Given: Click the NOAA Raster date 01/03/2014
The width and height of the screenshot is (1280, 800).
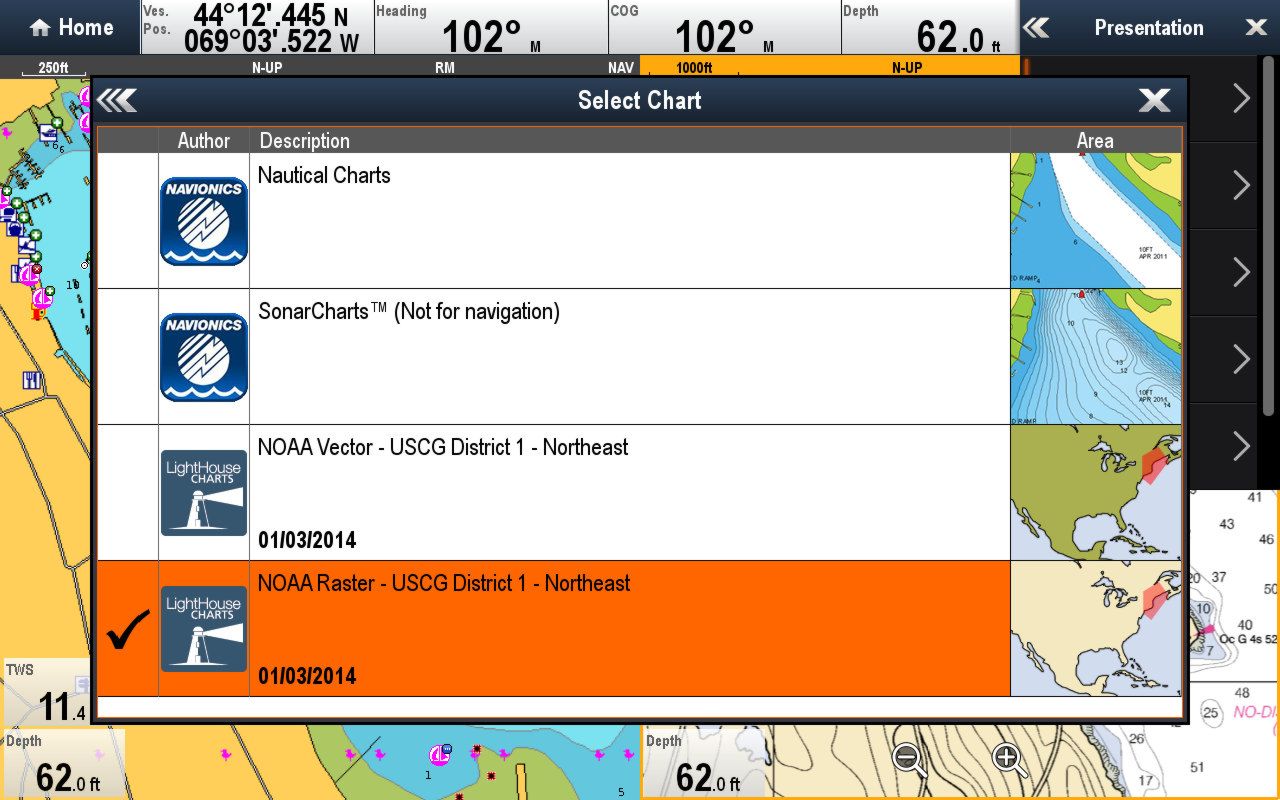Looking at the screenshot, I should [307, 676].
